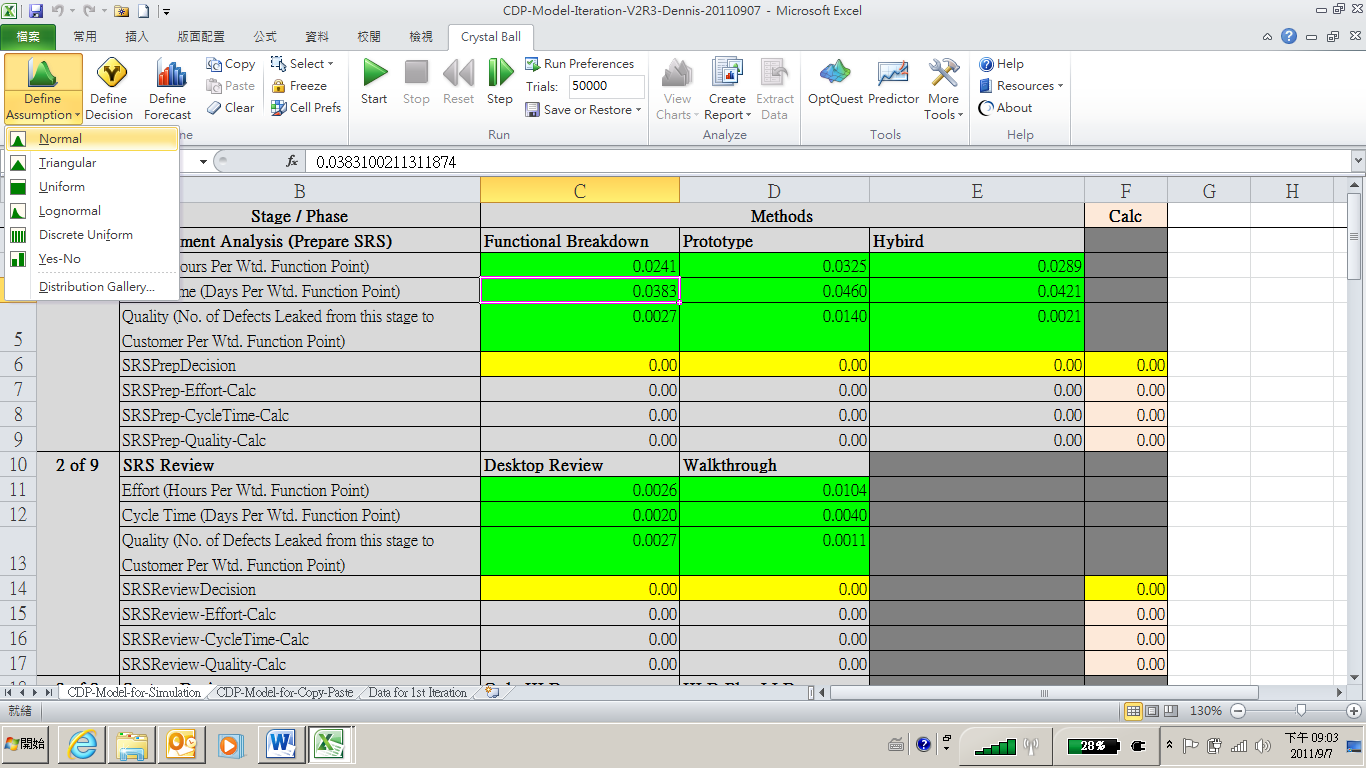Expand the formula bar

(1357, 161)
